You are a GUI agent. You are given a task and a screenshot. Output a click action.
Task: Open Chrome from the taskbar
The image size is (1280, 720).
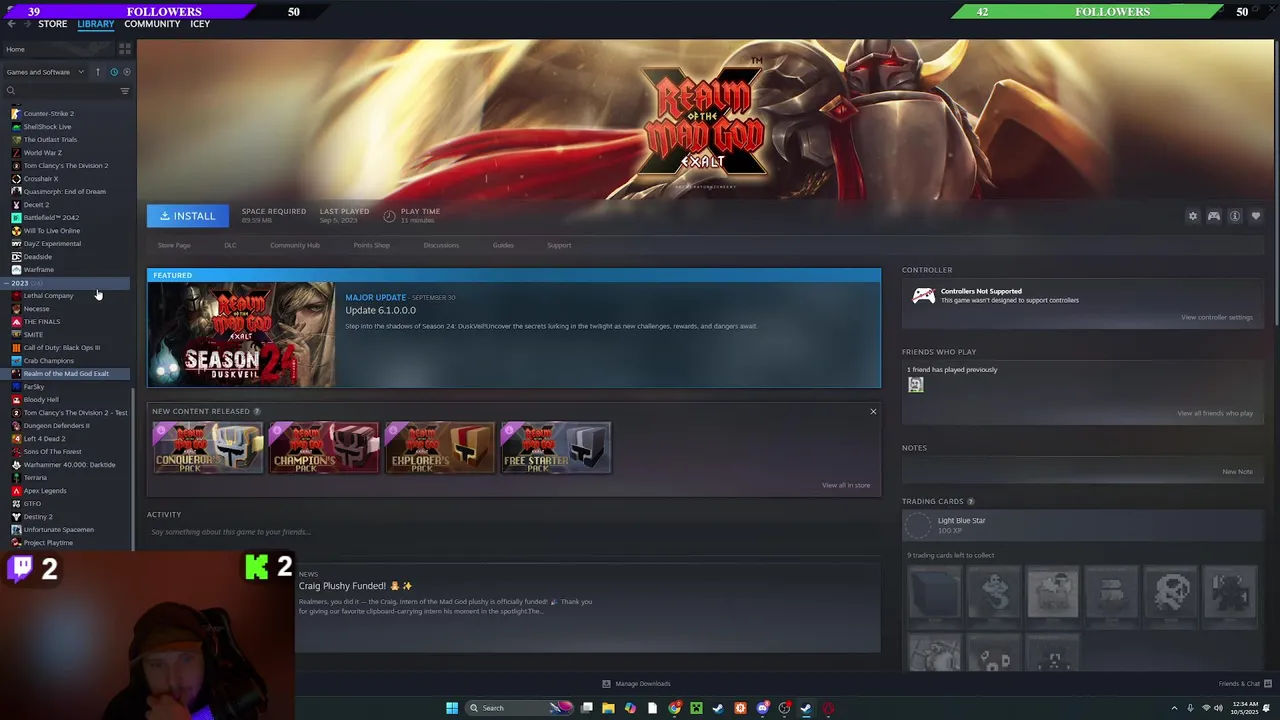675,708
